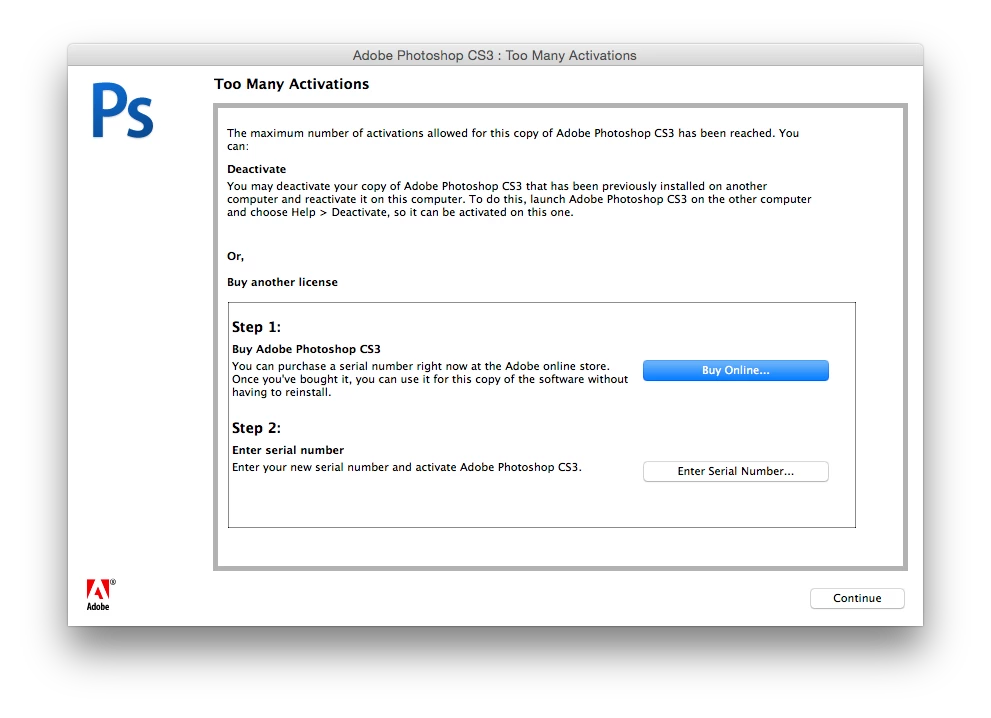This screenshot has height=718, width=991.
Task: Click the text 'Enter your new serial number and activate'
Action: (x=344, y=467)
